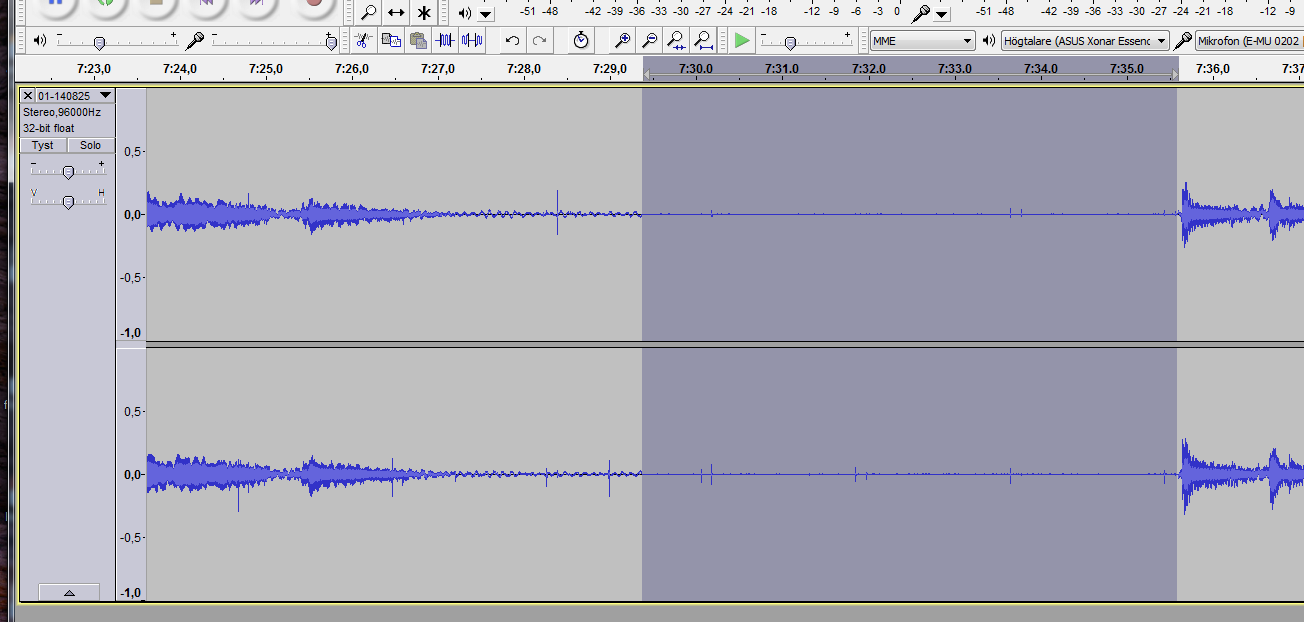Zoom in on the waveform

622,40
